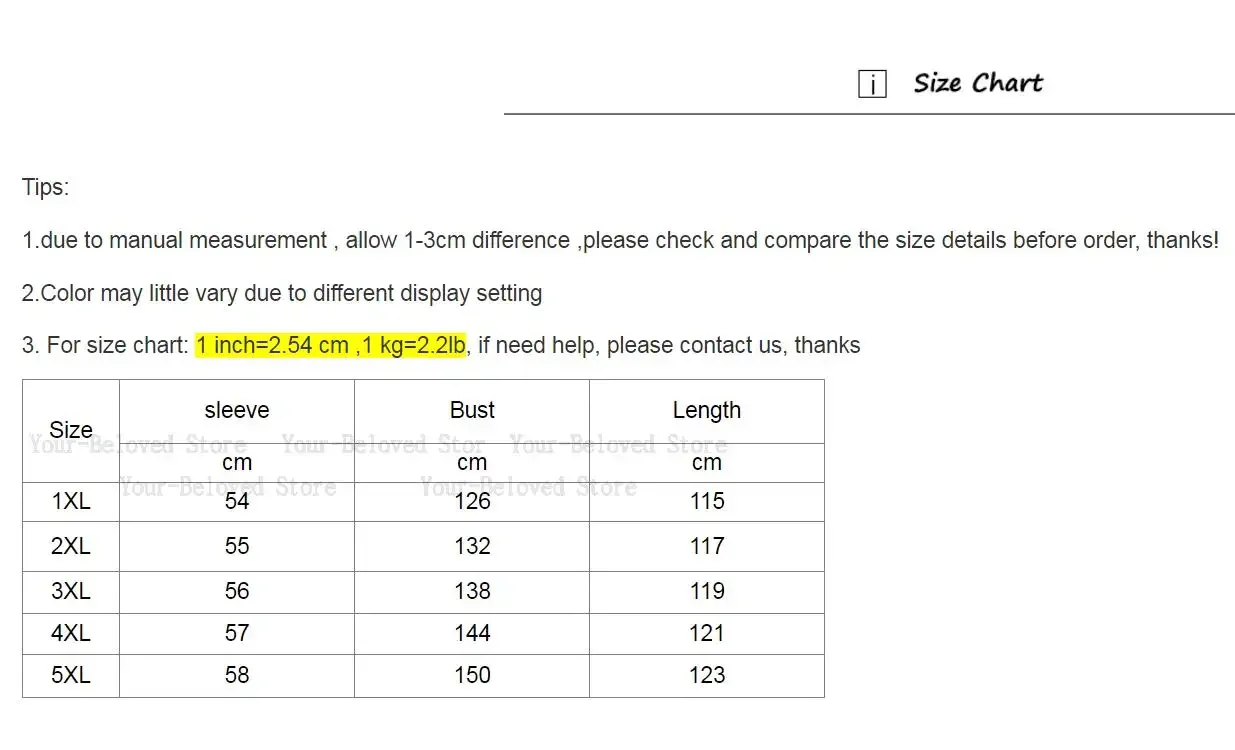Select the 4XL size row label
Image resolution: width=1235 pixels, height=750 pixels.
(71, 633)
